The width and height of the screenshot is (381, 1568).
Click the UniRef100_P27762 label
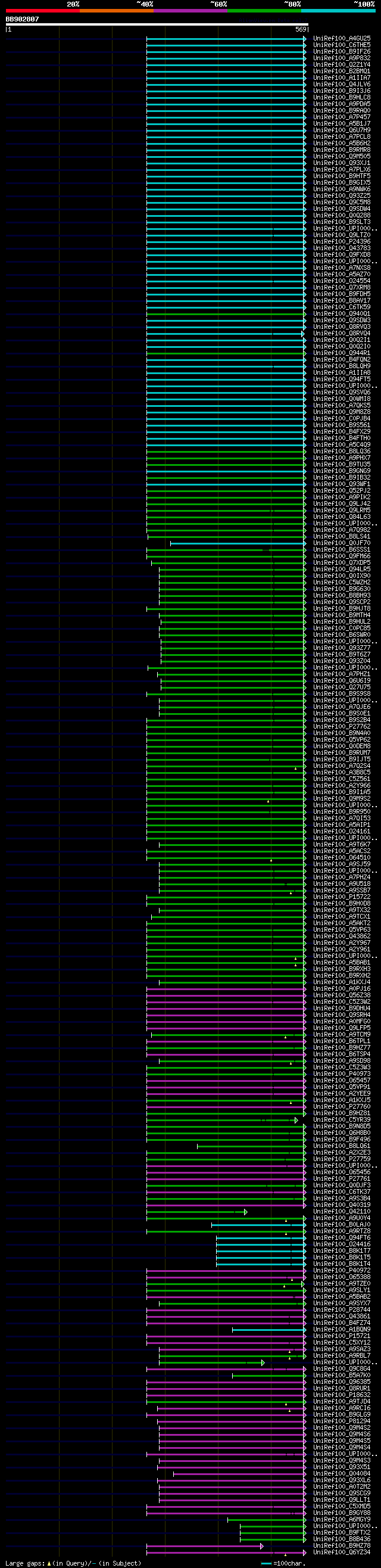pyautogui.click(x=342, y=726)
